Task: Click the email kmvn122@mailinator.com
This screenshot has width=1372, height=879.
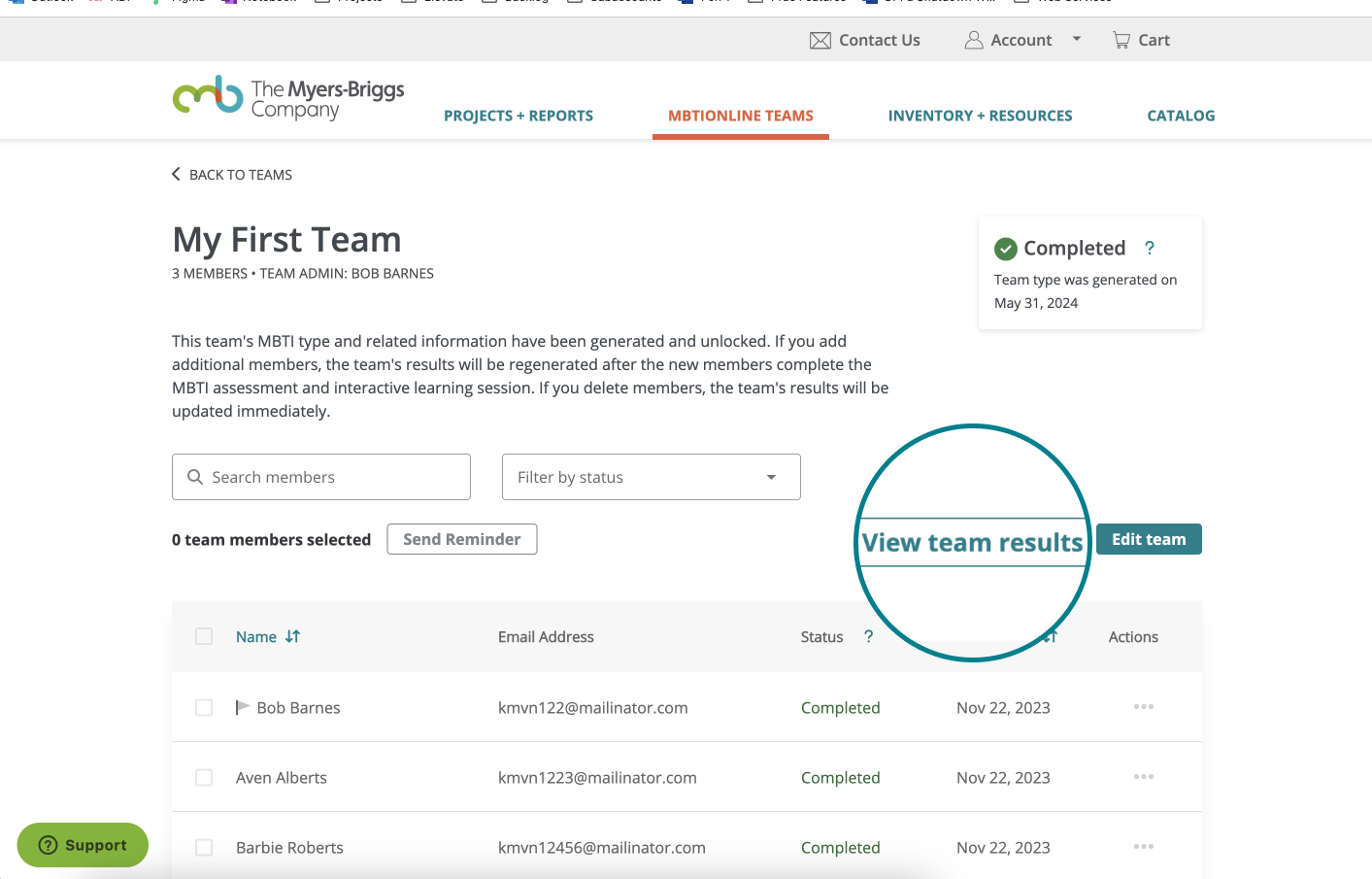Action: [593, 708]
